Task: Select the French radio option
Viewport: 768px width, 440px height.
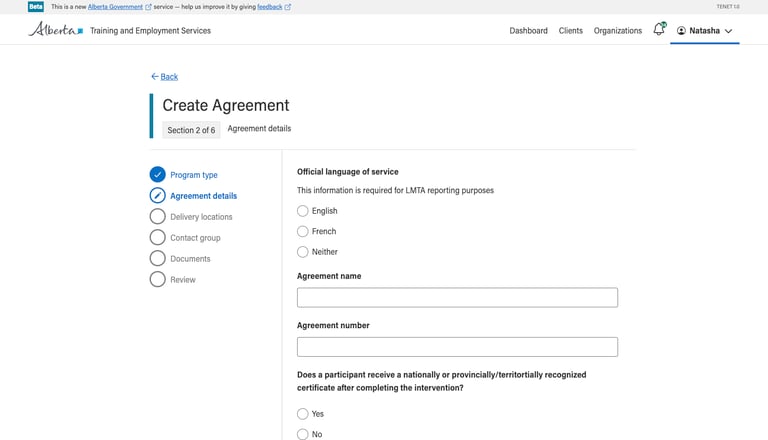Action: (x=303, y=231)
